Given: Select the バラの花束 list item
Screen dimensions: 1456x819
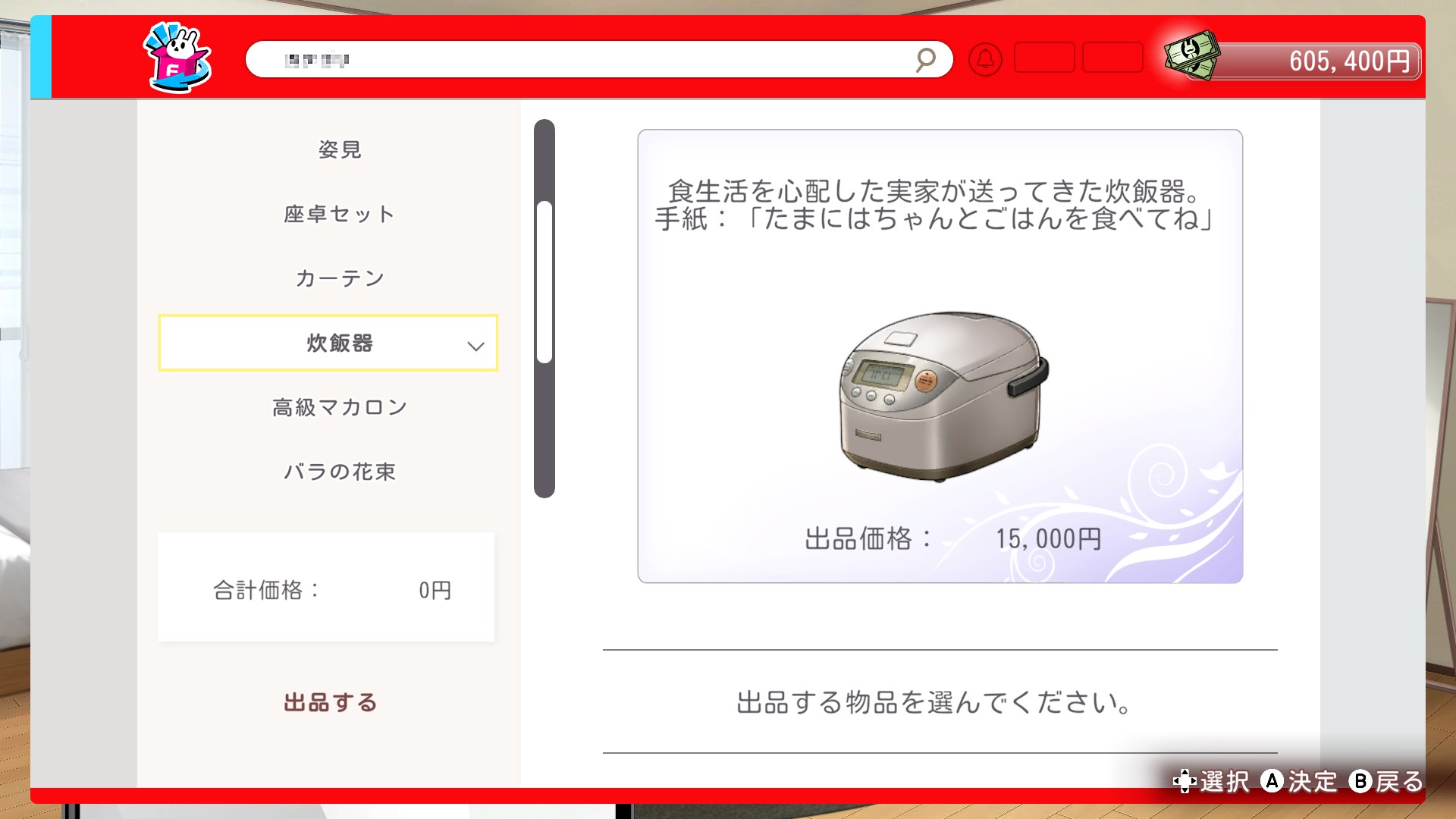Looking at the screenshot, I should coord(340,472).
